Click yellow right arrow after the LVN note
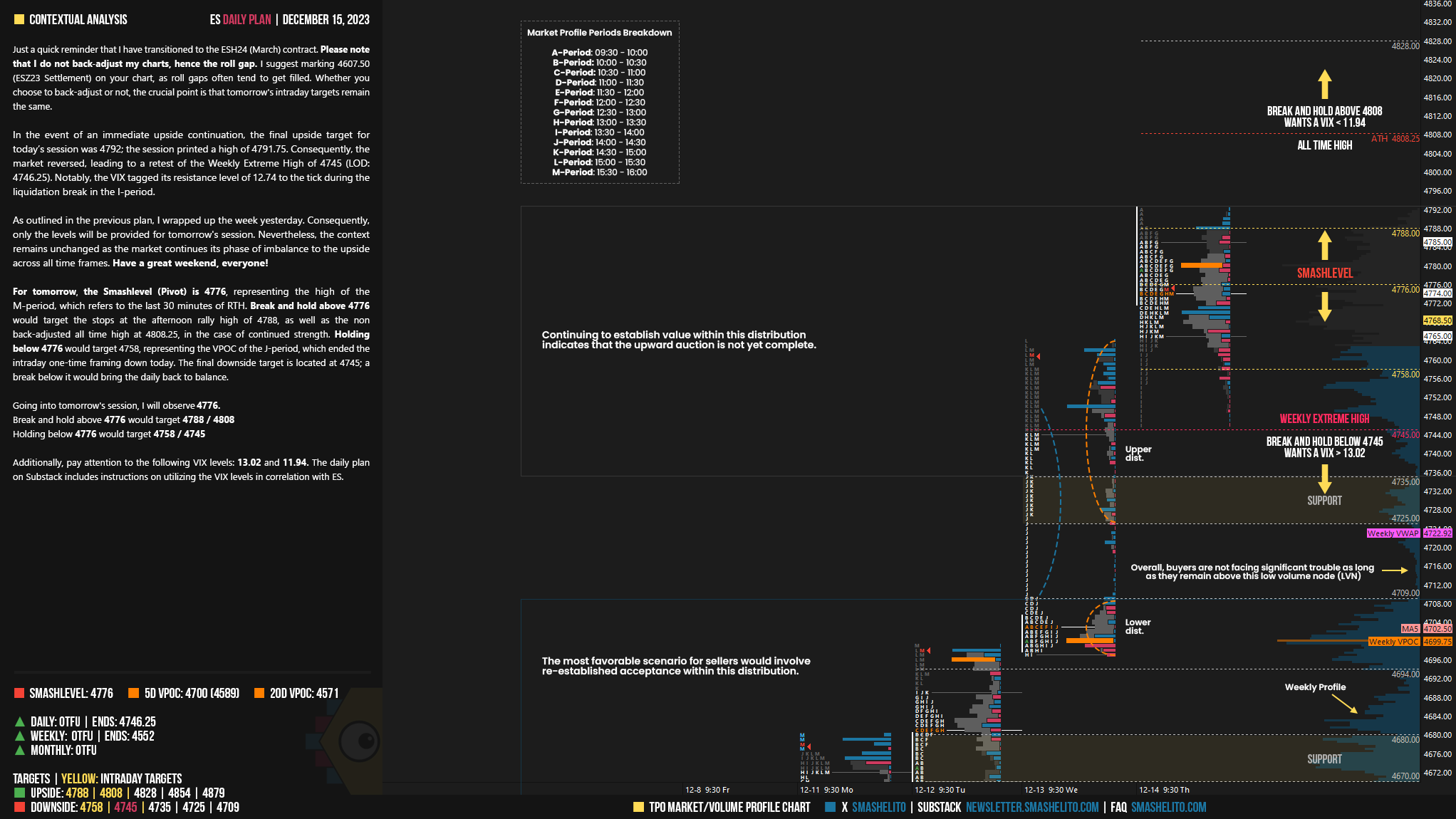The image size is (1456, 819). click(1395, 570)
